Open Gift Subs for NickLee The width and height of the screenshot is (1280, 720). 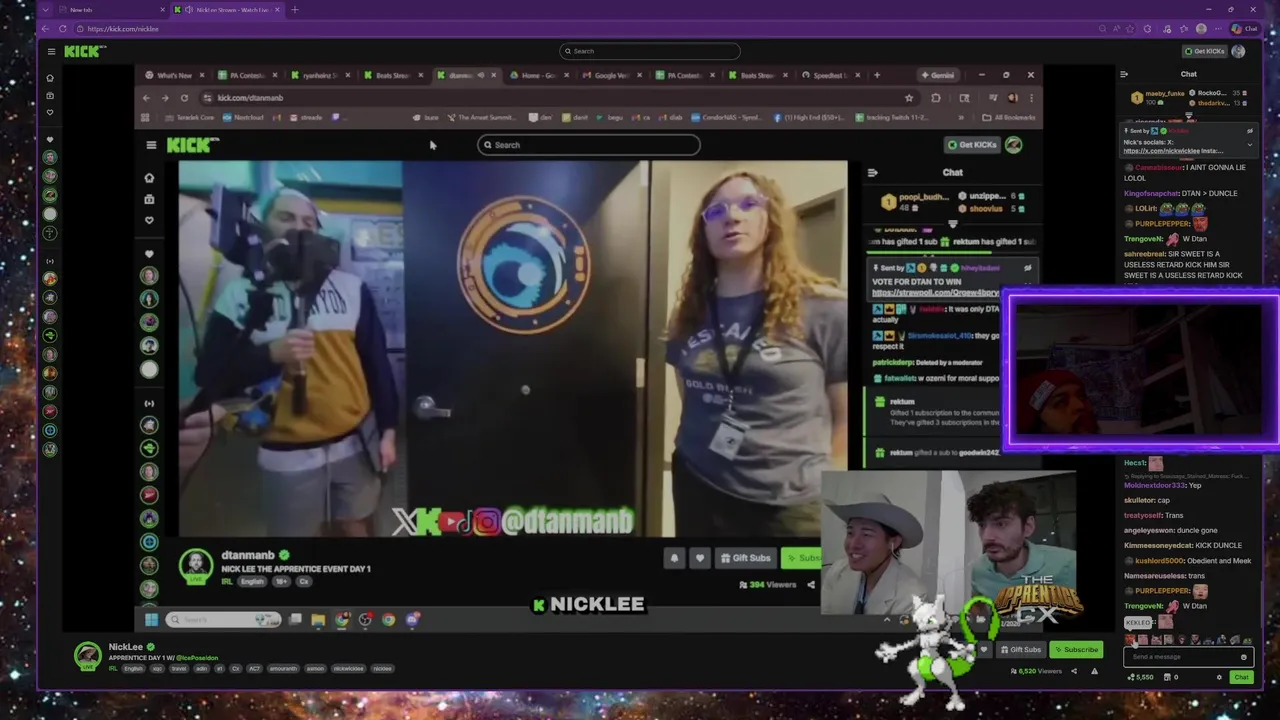[1020, 649]
